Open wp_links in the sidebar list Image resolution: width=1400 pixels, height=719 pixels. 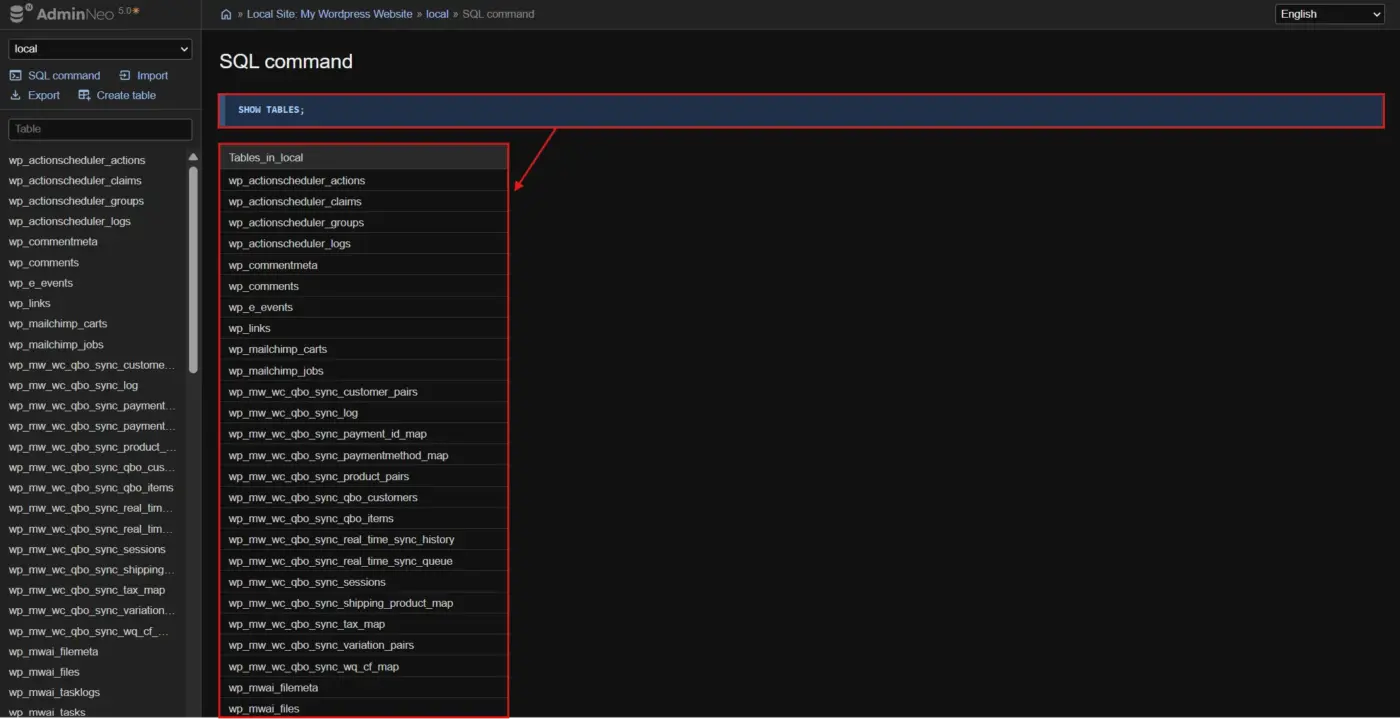click(x=30, y=304)
